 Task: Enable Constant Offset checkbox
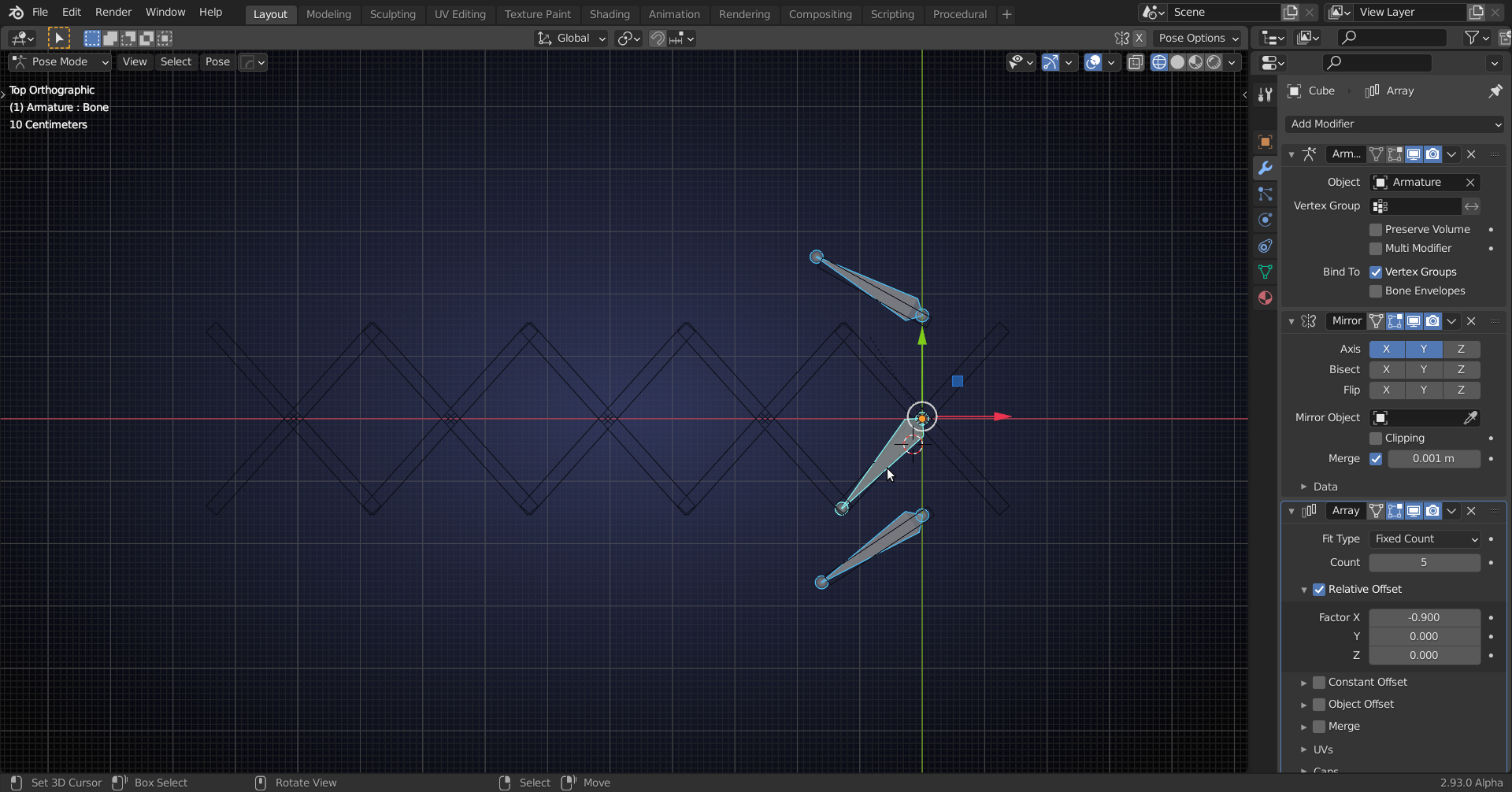[x=1319, y=683]
